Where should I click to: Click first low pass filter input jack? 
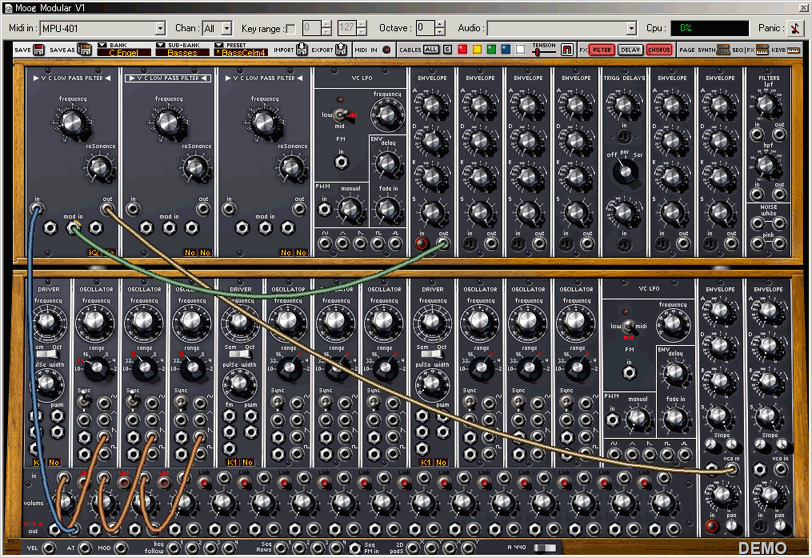pos(37,209)
